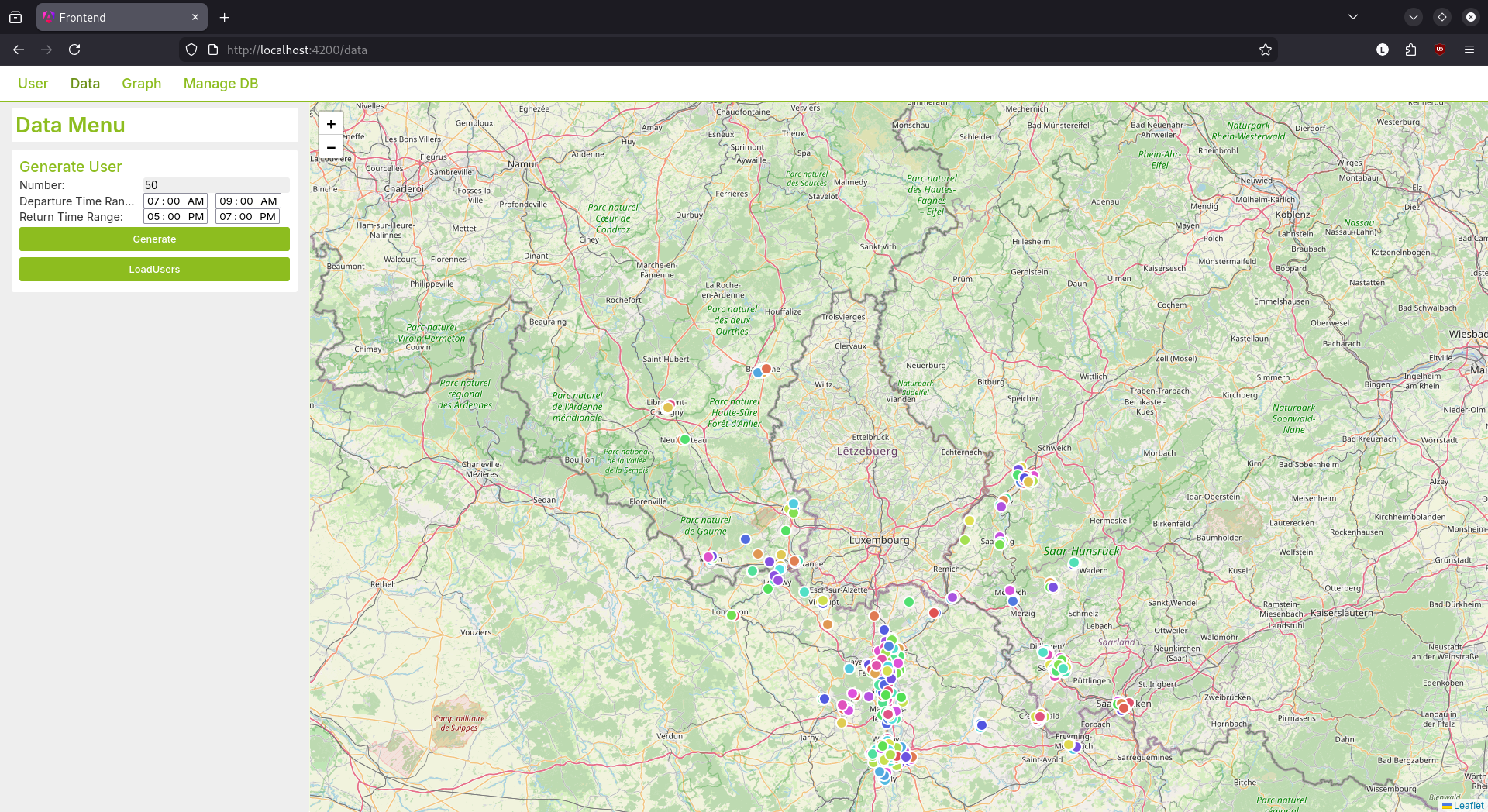The image size is (1488, 812).
Task: Open the Leaflet attribution link
Action: (x=1468, y=806)
